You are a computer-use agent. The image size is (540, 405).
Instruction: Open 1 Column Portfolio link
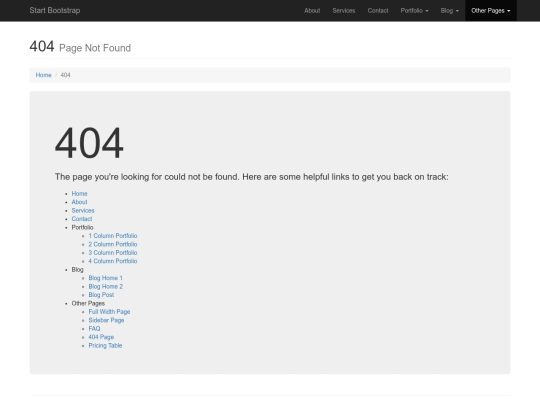(113, 236)
